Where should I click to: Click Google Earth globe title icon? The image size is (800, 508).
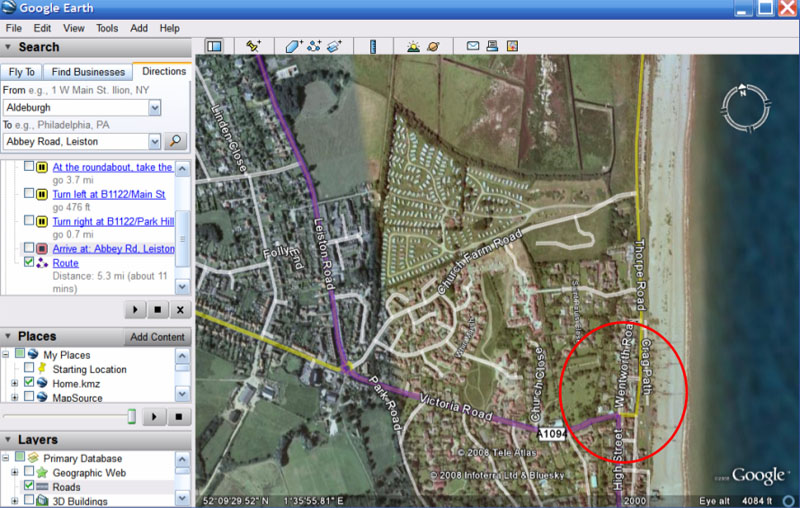(x=9, y=7)
